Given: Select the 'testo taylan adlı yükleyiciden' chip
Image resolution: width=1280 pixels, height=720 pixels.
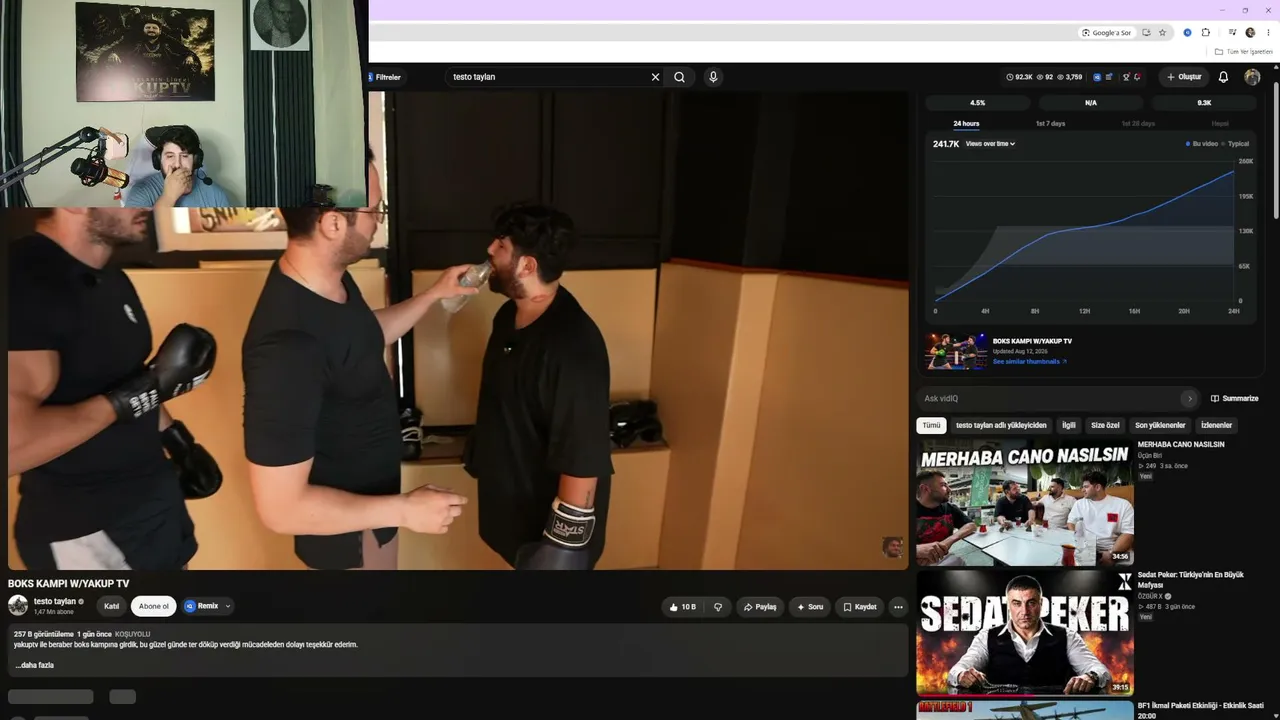Looking at the screenshot, I should 1001,425.
